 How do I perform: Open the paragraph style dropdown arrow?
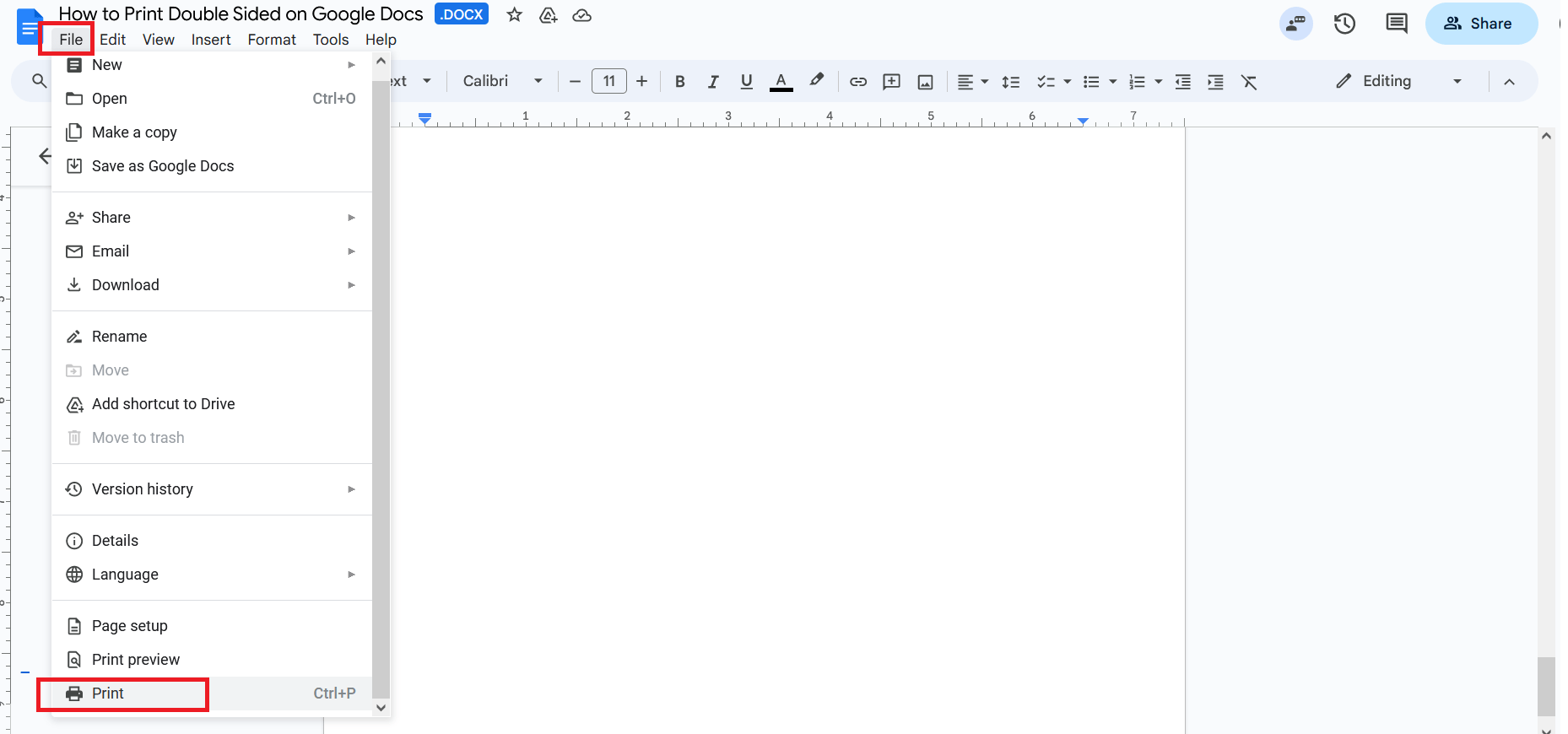click(427, 81)
